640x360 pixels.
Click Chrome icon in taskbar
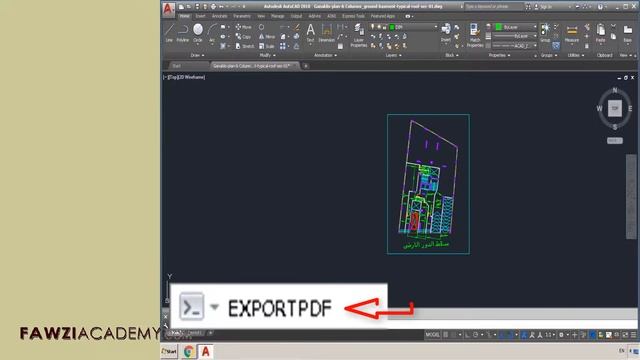[189, 351]
